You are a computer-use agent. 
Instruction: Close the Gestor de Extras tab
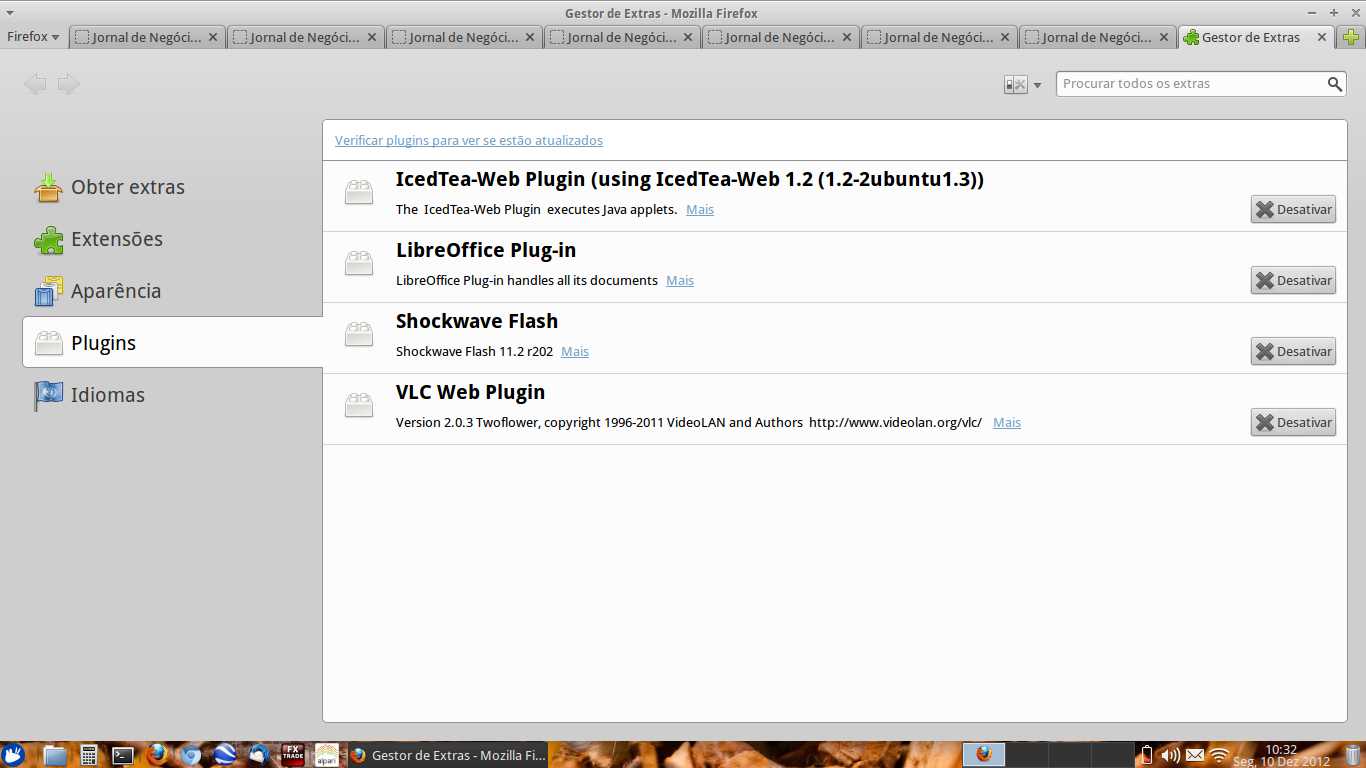(1322, 37)
